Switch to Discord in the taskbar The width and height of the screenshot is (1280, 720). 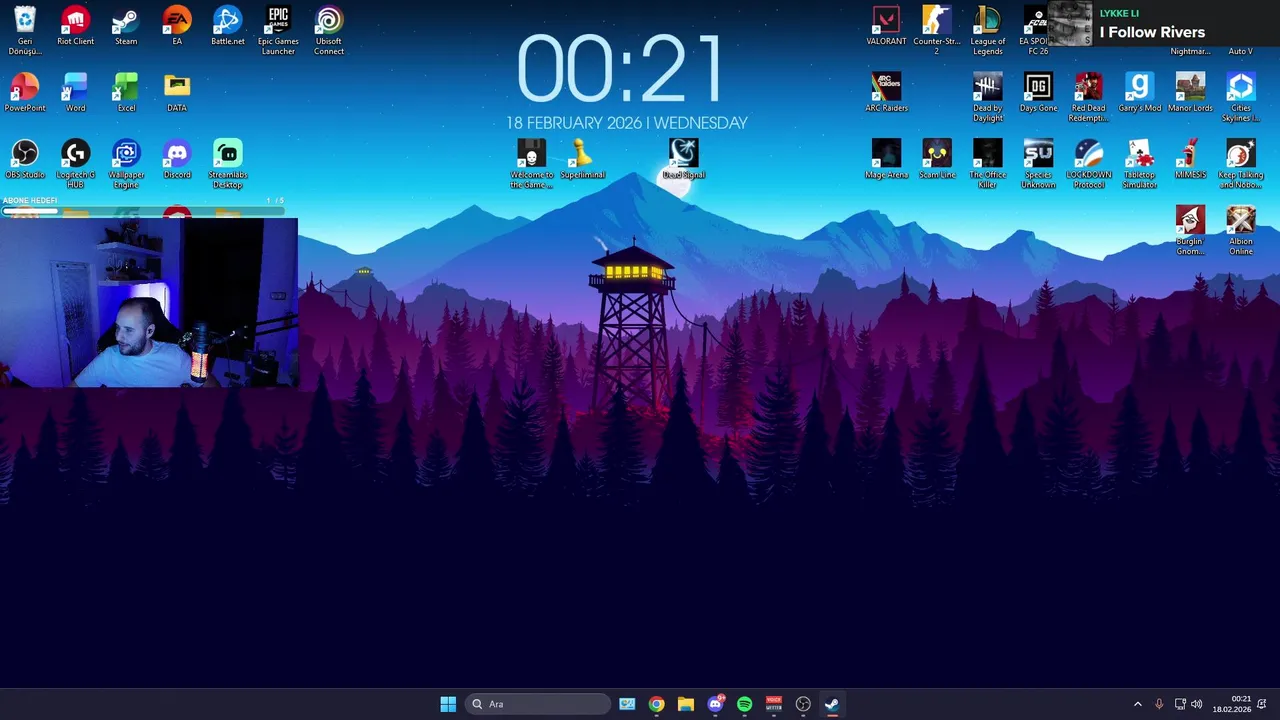coord(715,704)
